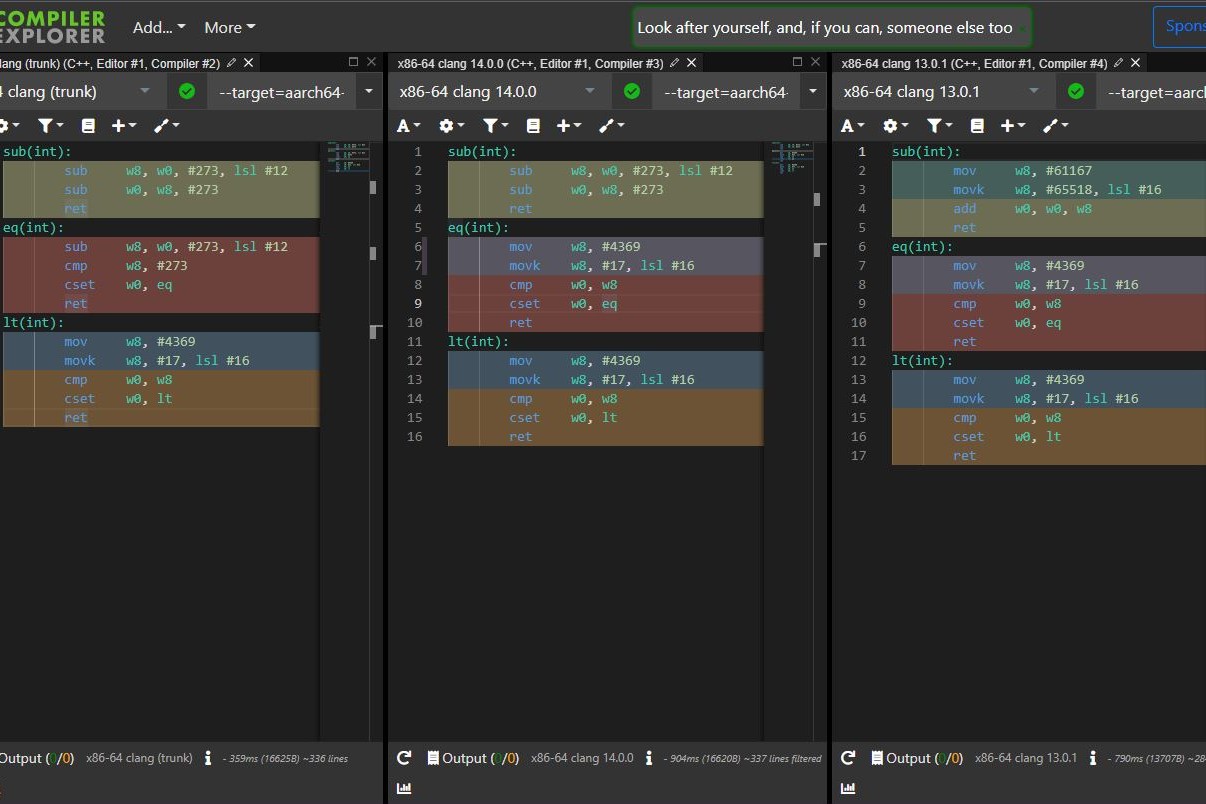Image resolution: width=1206 pixels, height=804 pixels.
Task: Expand options dropdown arrow in clang trunk pane
Action: (x=369, y=91)
